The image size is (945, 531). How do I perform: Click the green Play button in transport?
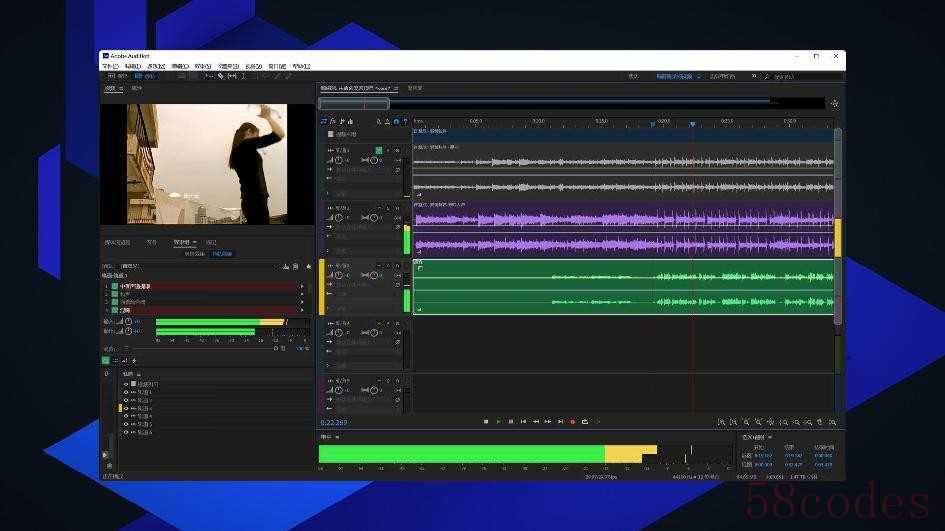pos(498,422)
